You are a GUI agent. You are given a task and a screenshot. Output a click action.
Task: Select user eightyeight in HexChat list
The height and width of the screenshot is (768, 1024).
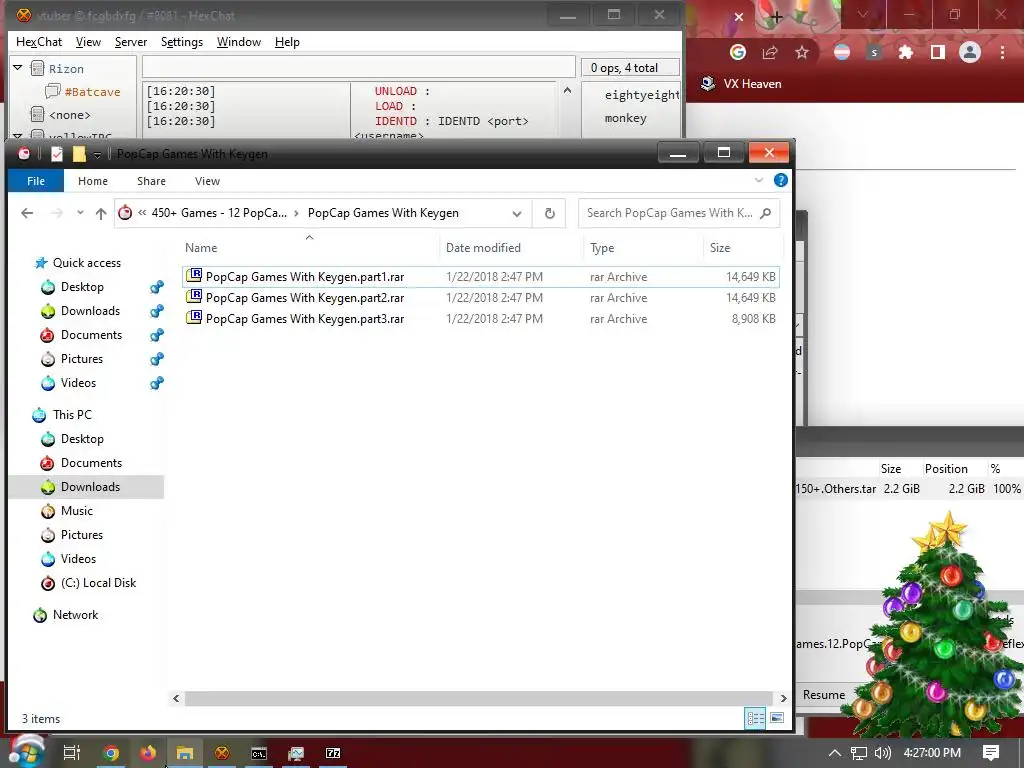[x=642, y=95]
